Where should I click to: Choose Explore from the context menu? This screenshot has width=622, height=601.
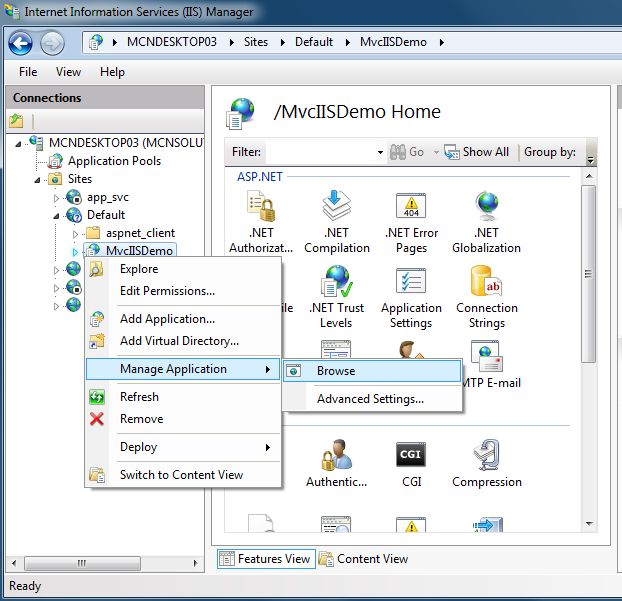[183, 269]
